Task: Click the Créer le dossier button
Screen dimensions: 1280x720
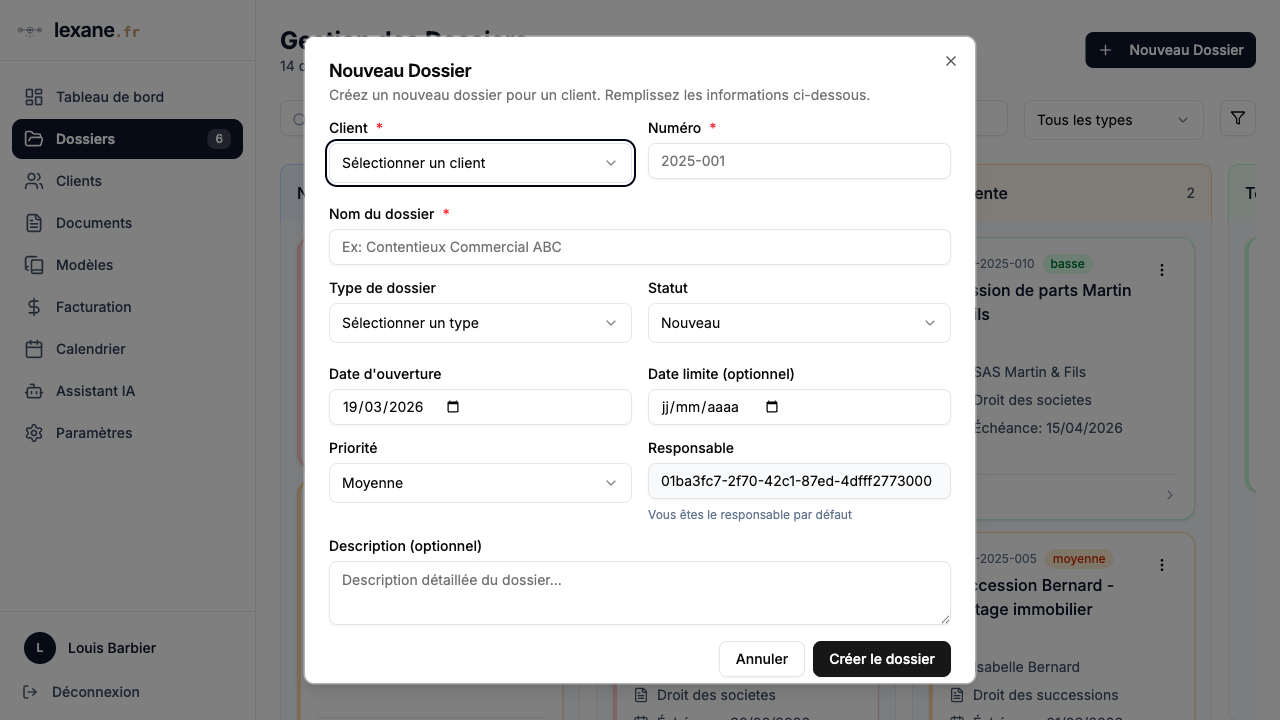Action: (x=881, y=659)
